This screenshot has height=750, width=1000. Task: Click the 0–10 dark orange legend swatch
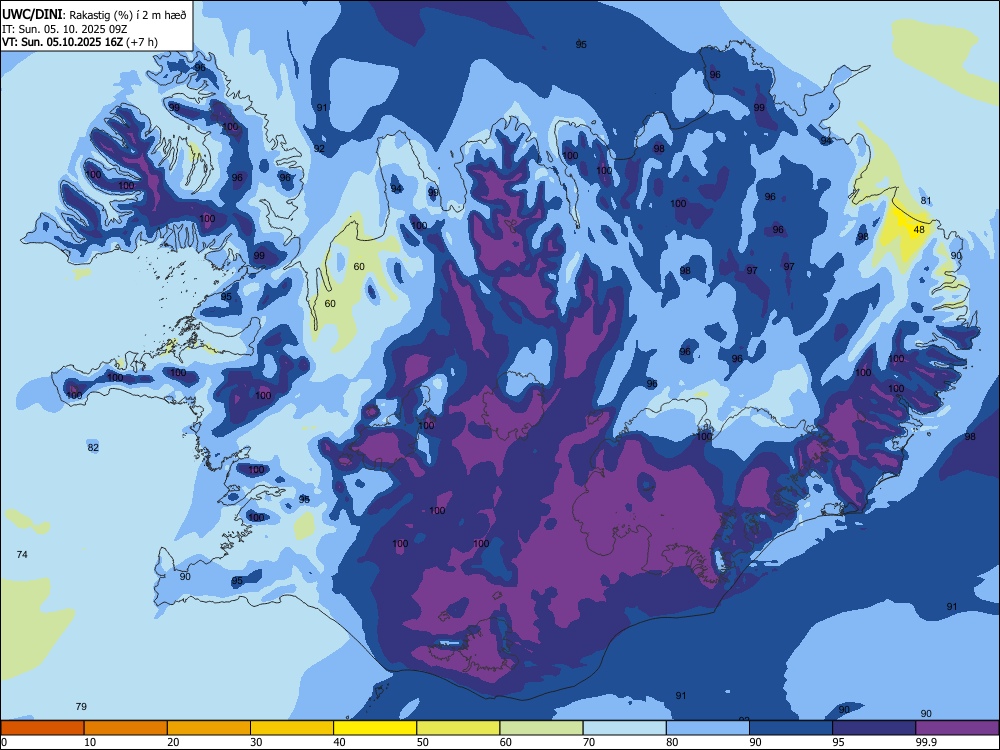point(42,728)
